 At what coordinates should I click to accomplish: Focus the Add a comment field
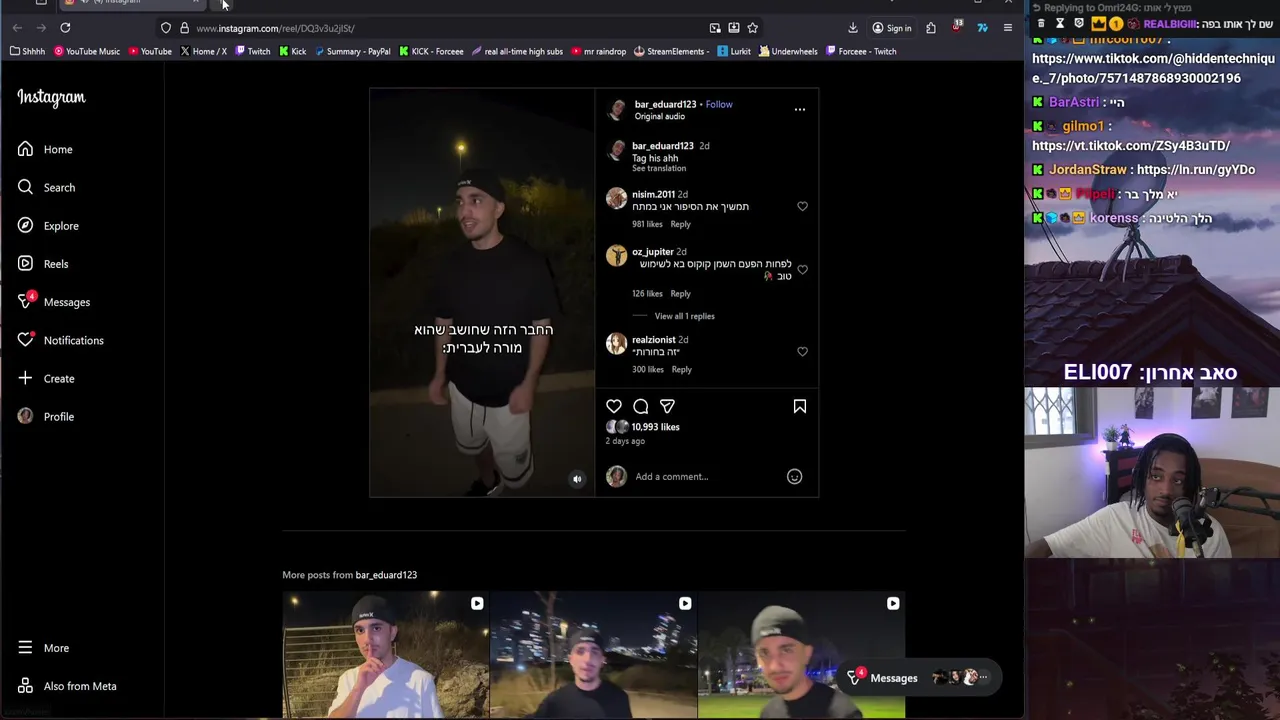pyautogui.click(x=708, y=476)
